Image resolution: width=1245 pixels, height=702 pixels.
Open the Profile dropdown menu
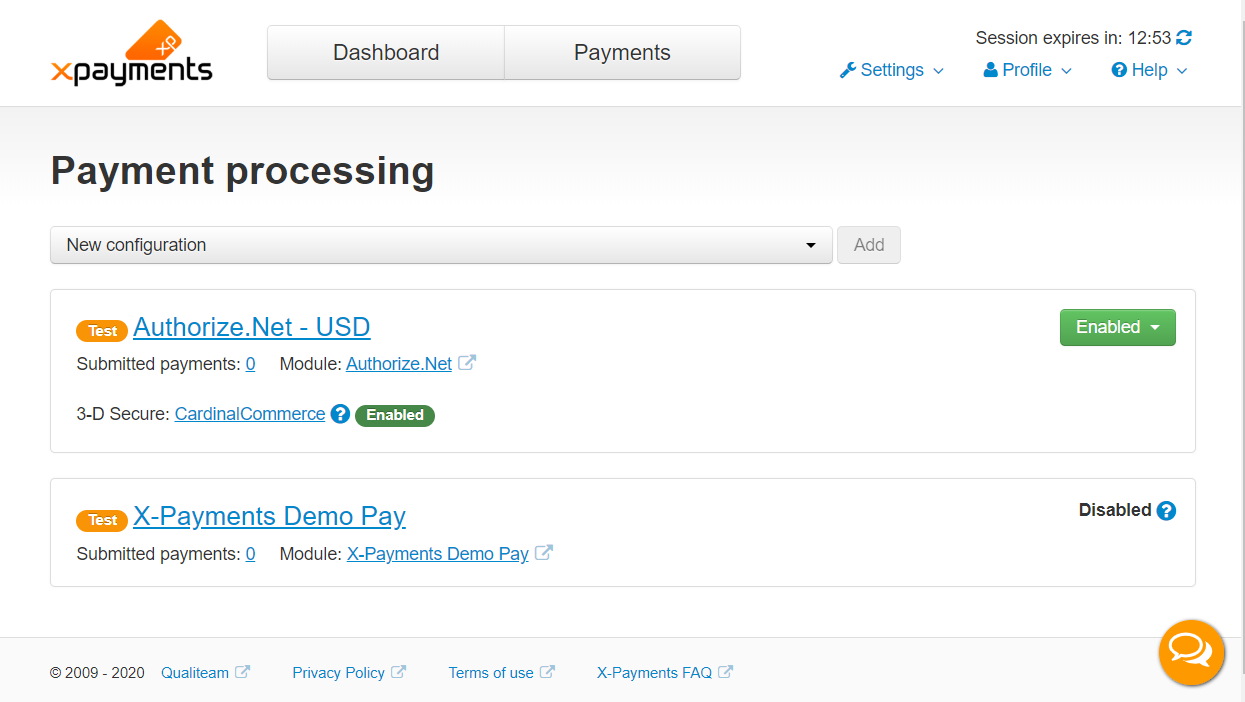[1027, 70]
